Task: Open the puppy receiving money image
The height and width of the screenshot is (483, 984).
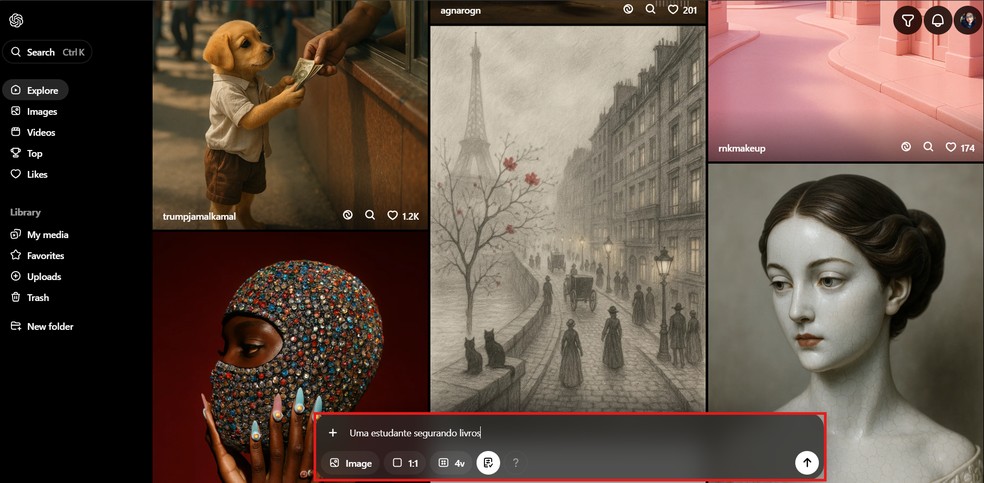Action: [290, 115]
